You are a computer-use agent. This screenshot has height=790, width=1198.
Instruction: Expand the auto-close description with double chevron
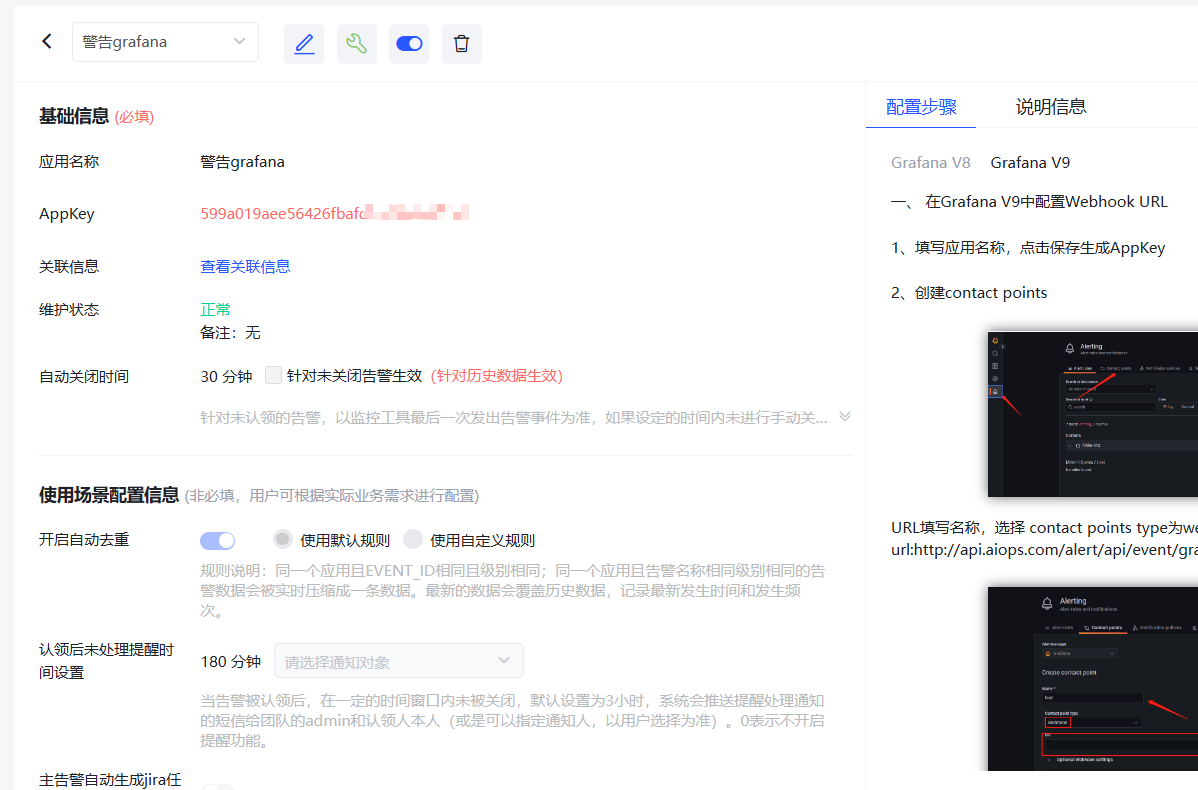coord(845,417)
